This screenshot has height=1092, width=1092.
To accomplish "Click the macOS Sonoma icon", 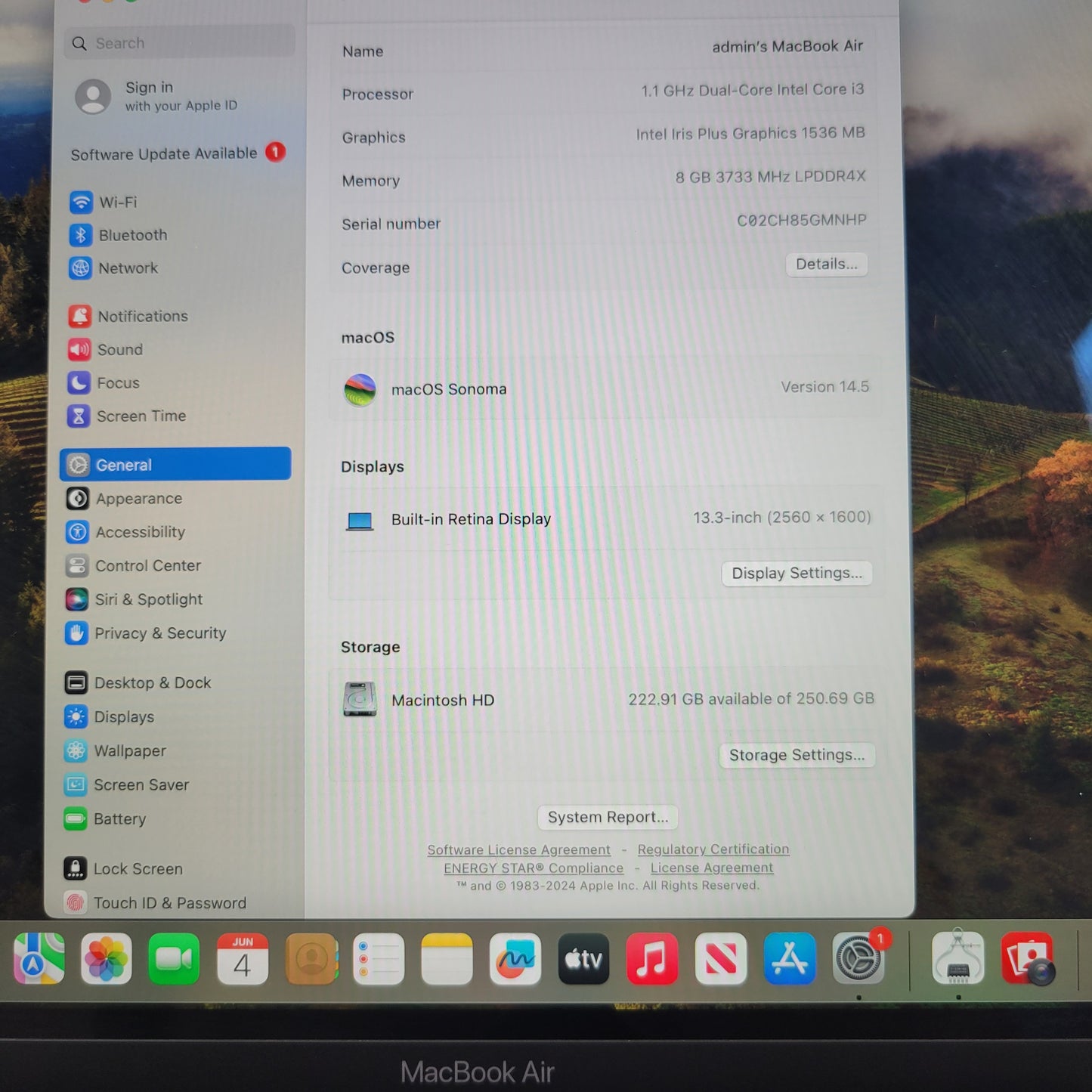I will [360, 390].
